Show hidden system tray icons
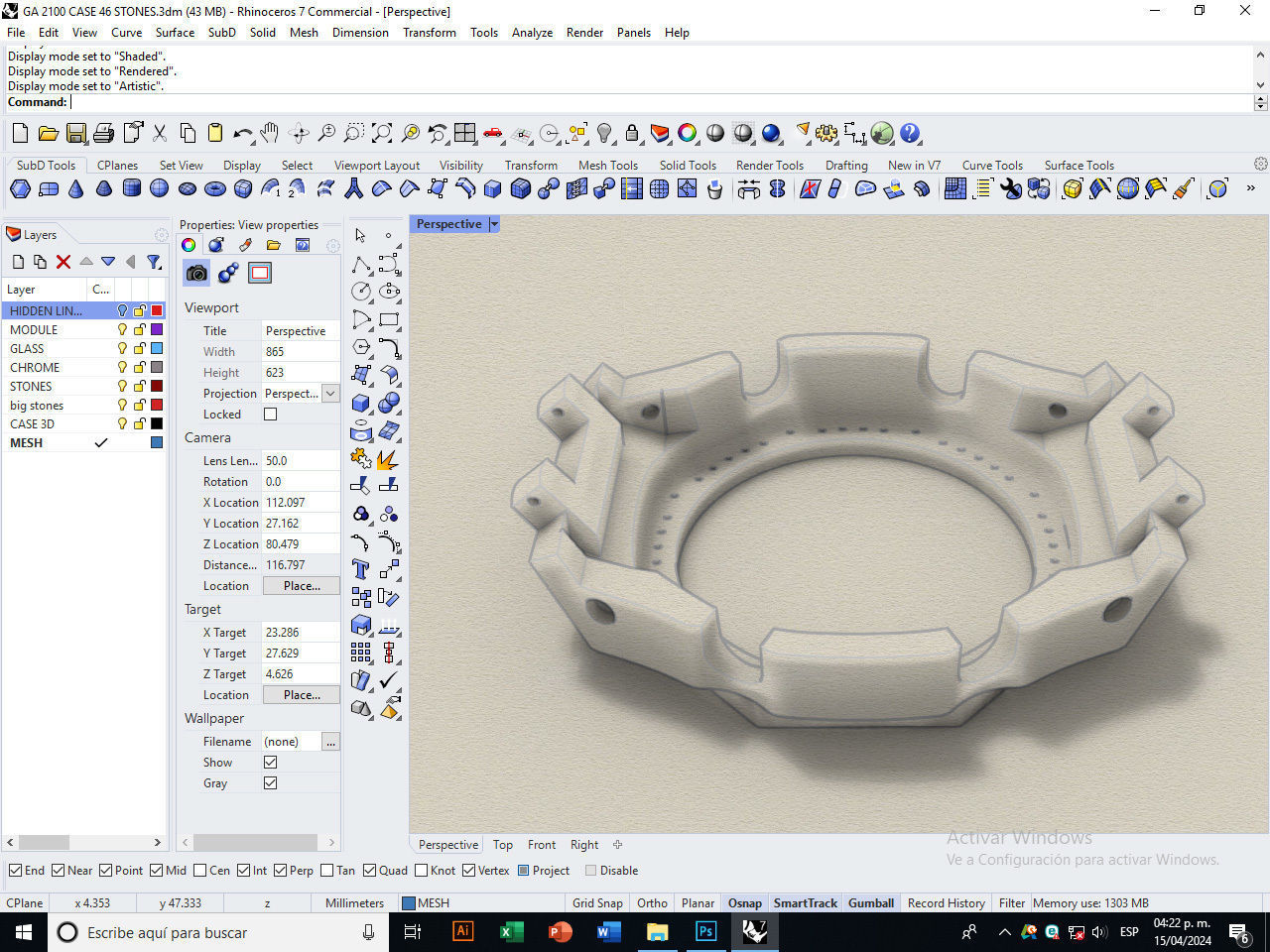1270x952 pixels. [1004, 932]
